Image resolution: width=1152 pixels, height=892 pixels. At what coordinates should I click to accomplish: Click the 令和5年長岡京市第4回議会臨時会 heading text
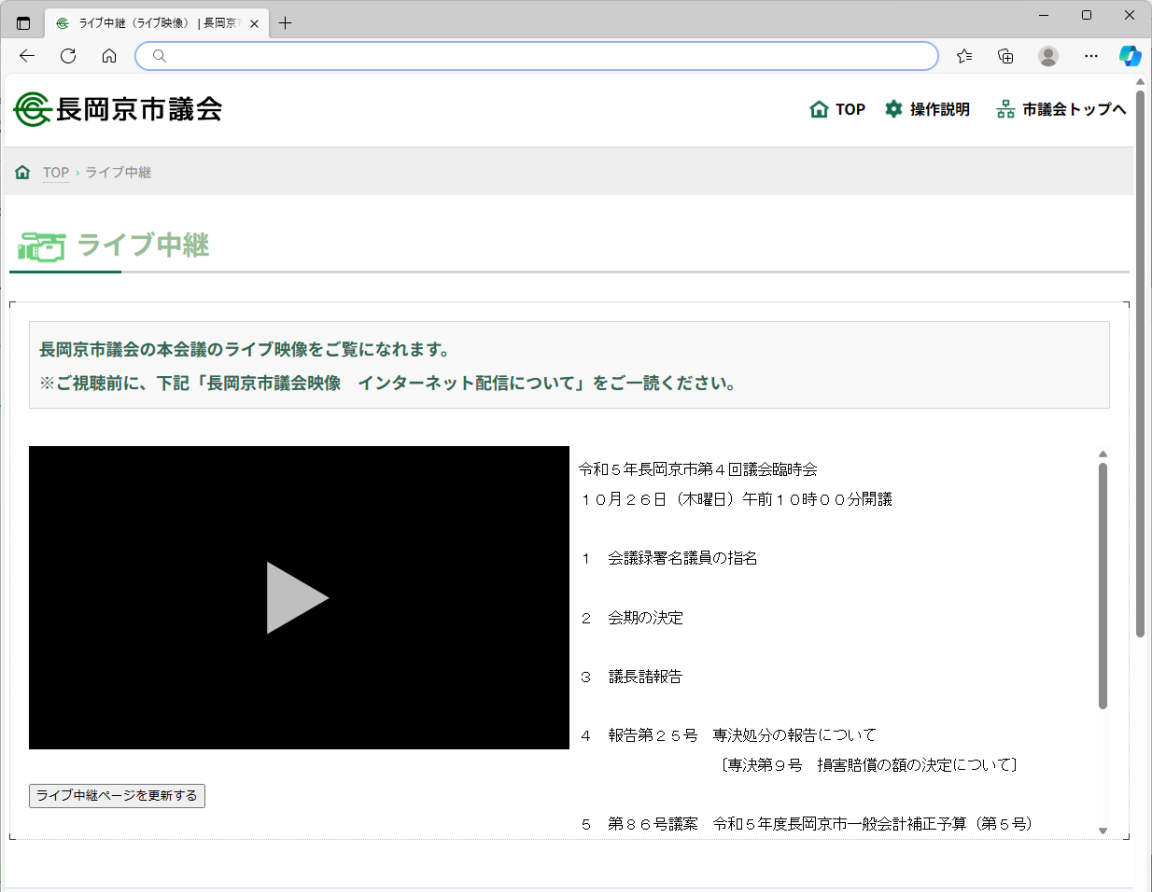[698, 470]
